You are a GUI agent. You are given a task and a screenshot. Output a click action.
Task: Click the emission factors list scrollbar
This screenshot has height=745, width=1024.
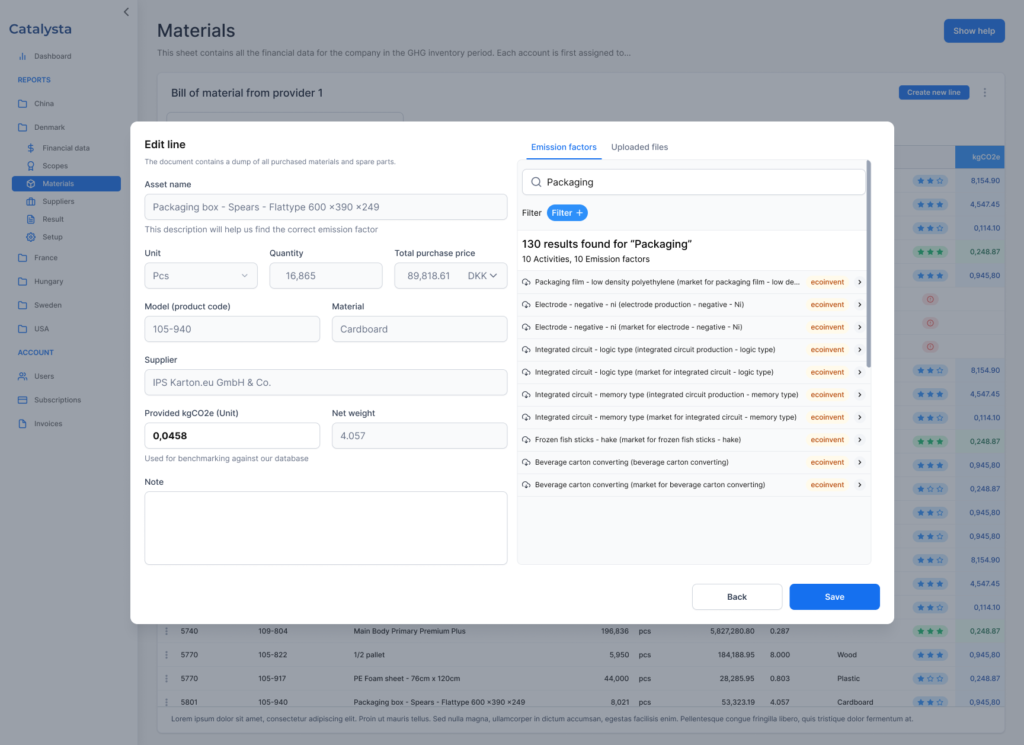point(868,262)
